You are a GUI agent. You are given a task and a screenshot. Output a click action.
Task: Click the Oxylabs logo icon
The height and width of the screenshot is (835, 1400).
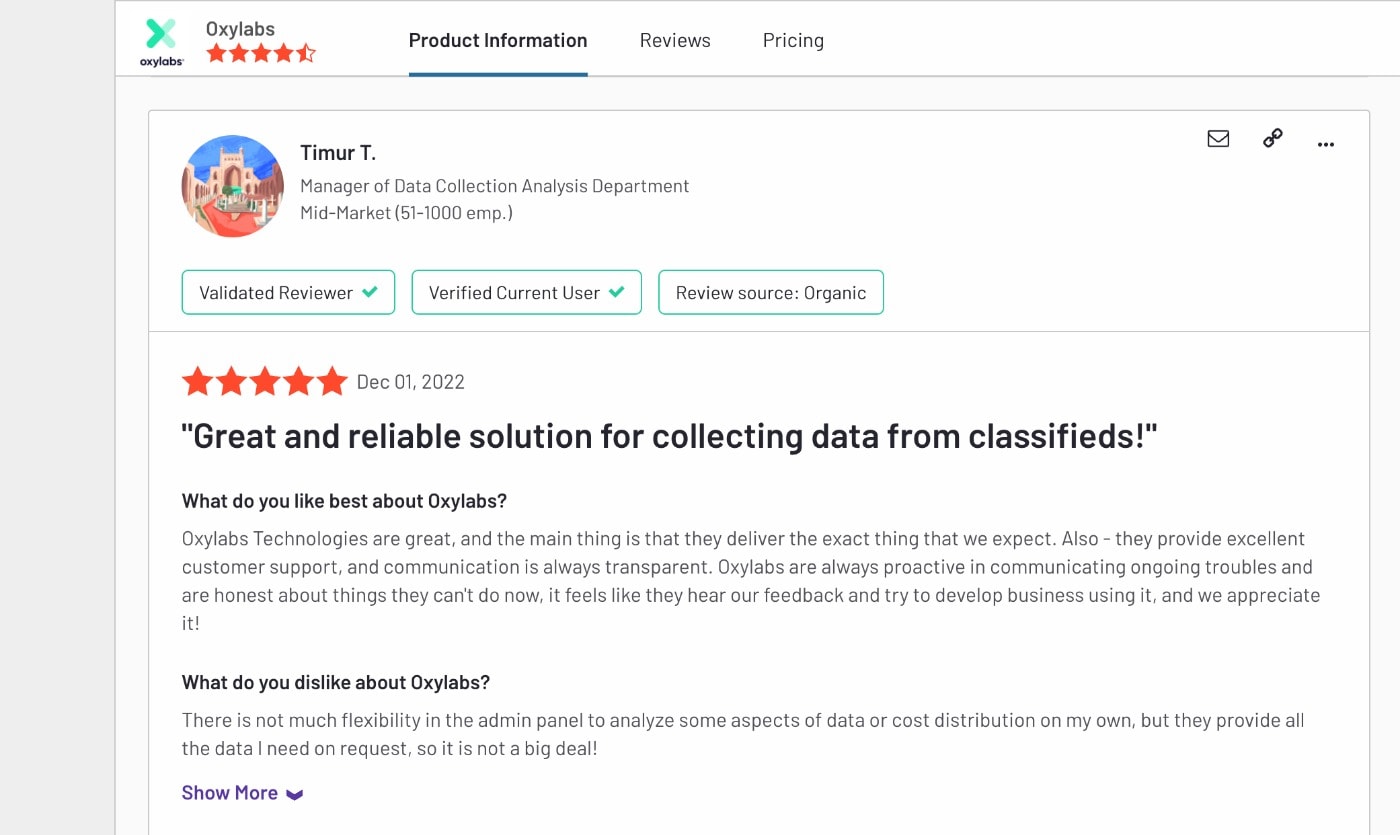click(x=161, y=41)
